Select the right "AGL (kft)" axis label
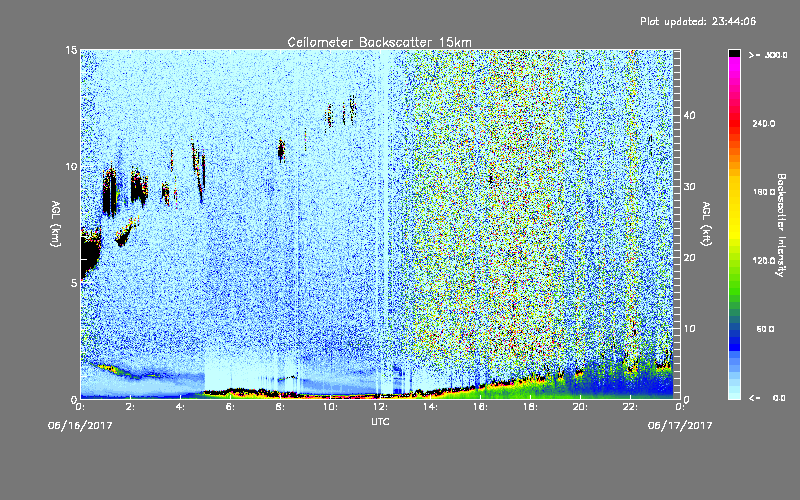Image resolution: width=800 pixels, height=500 pixels. [x=706, y=224]
